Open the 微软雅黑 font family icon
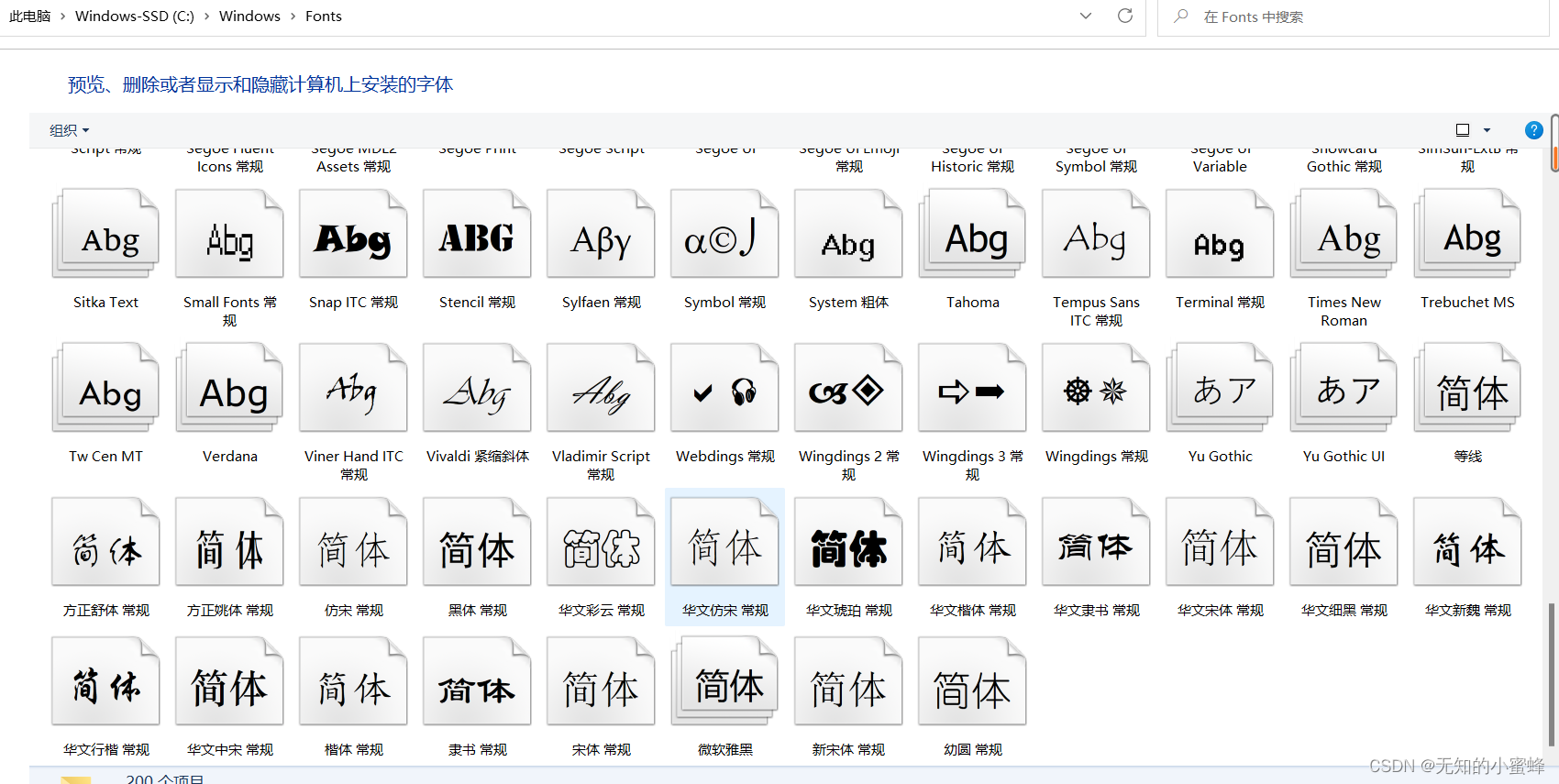1559x784 pixels. (724, 681)
